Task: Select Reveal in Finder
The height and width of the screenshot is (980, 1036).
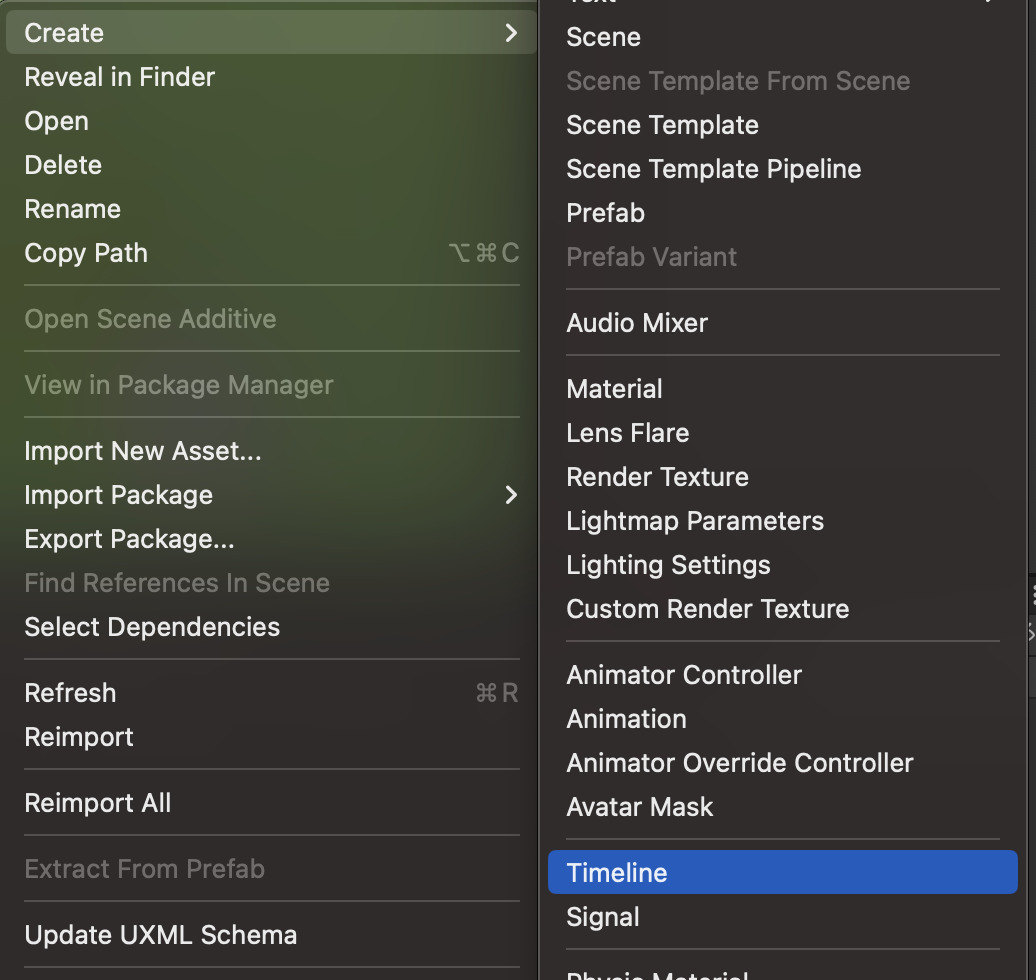Action: (119, 77)
